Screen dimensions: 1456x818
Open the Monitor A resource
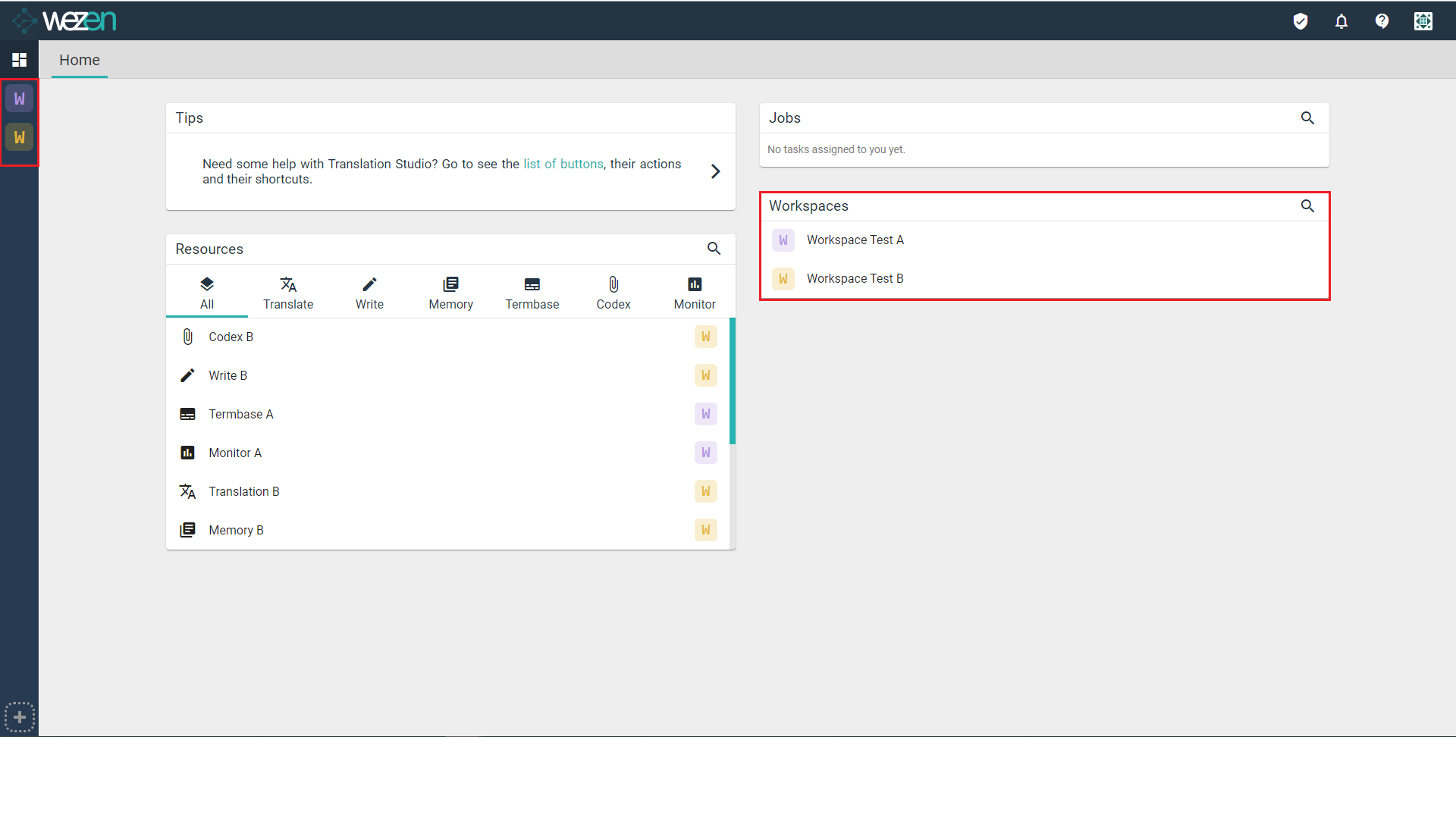(x=447, y=453)
